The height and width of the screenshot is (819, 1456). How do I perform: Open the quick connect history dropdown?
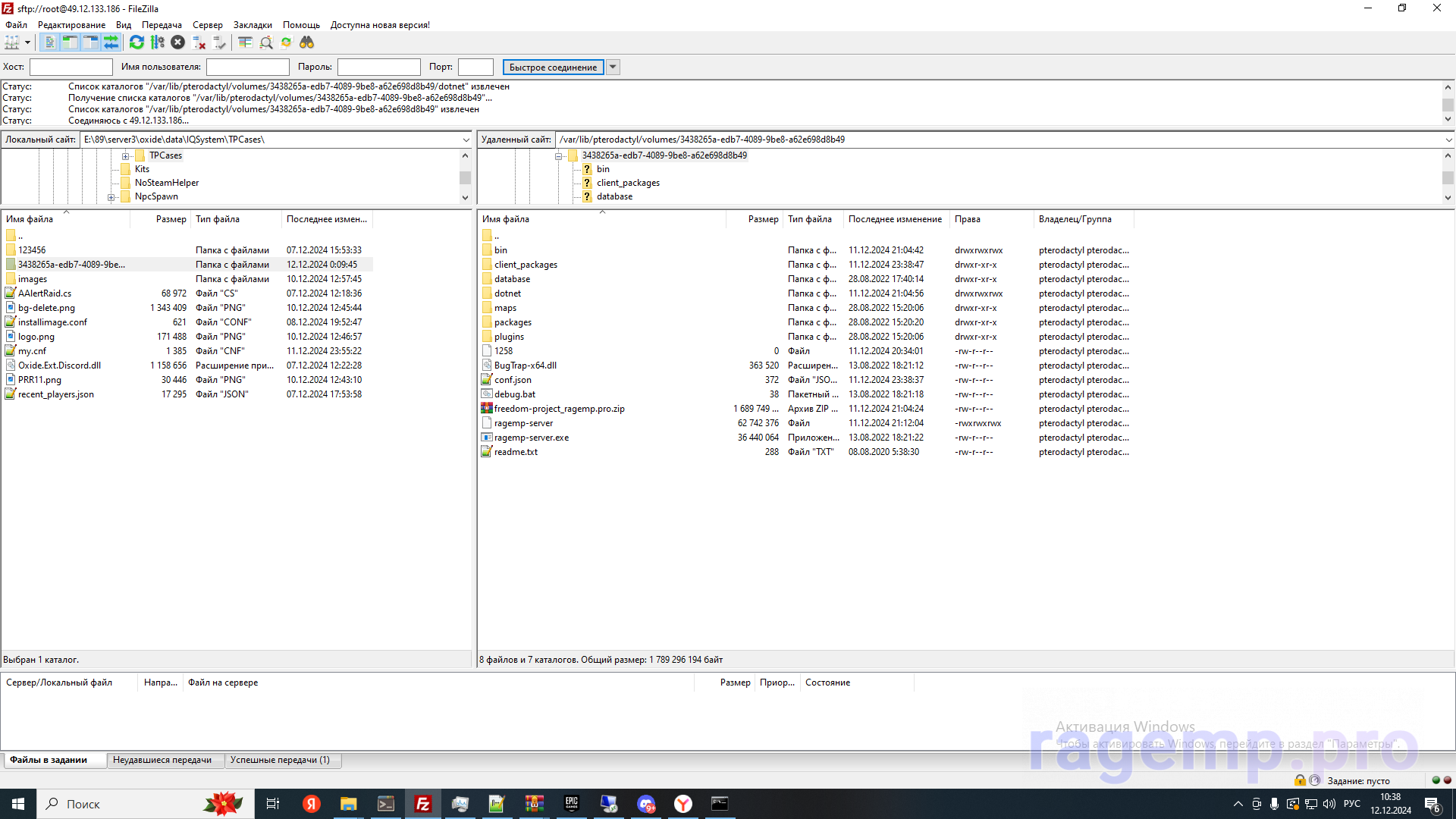click(613, 67)
